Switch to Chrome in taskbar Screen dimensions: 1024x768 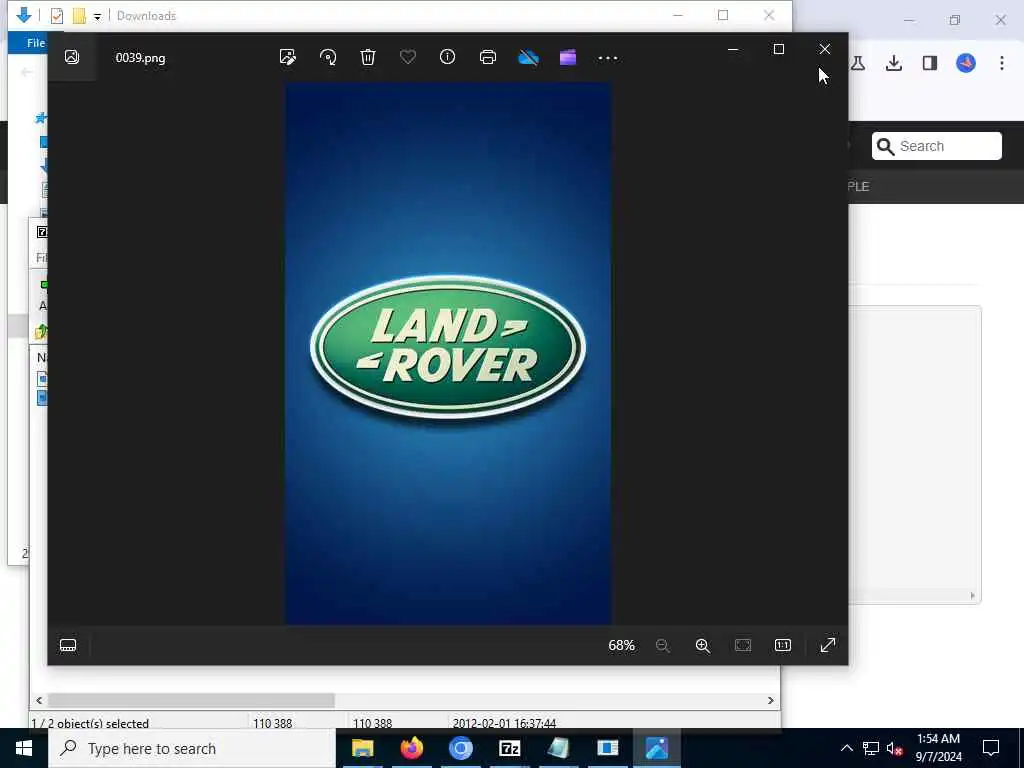coord(460,748)
